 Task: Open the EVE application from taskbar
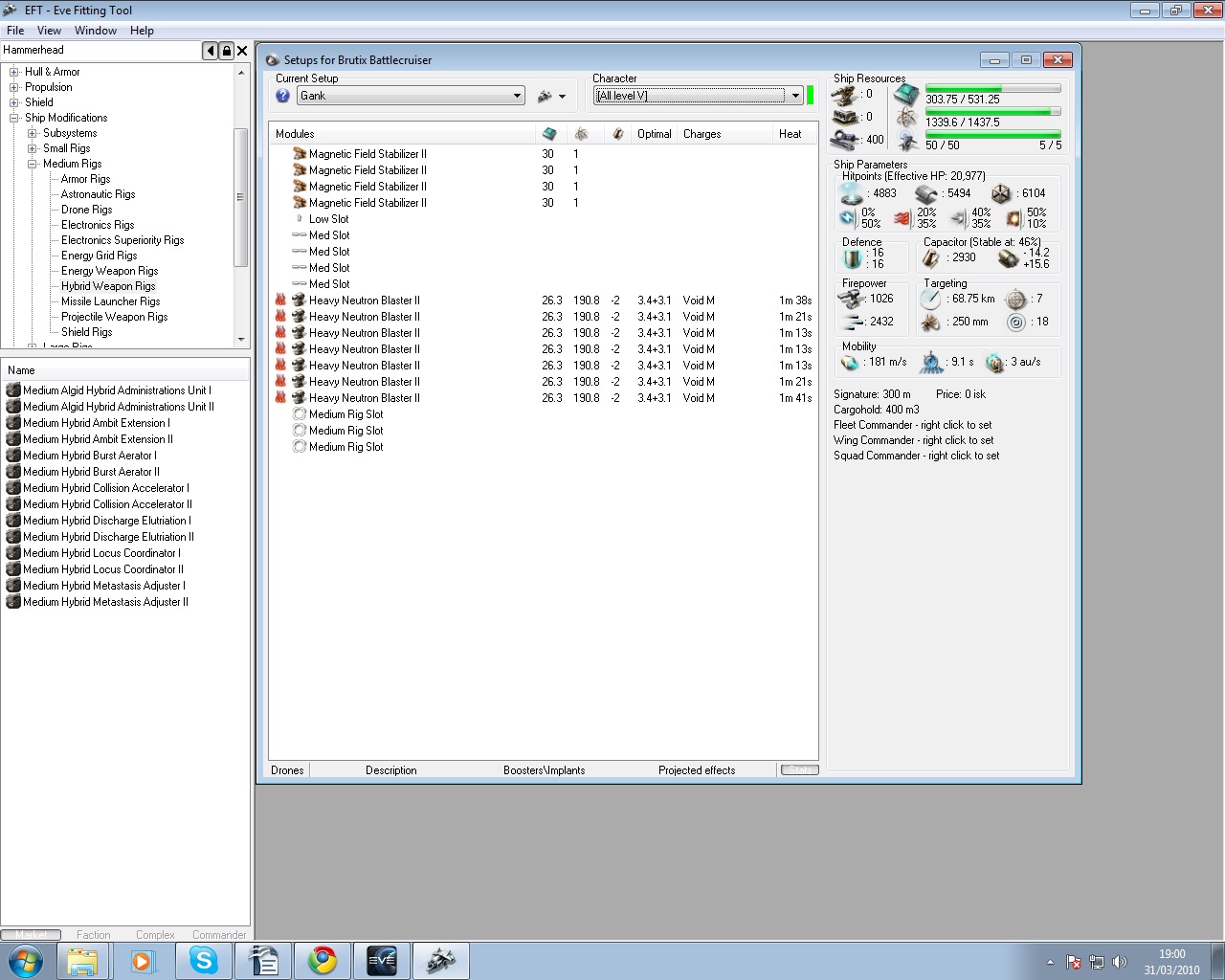tap(382, 960)
